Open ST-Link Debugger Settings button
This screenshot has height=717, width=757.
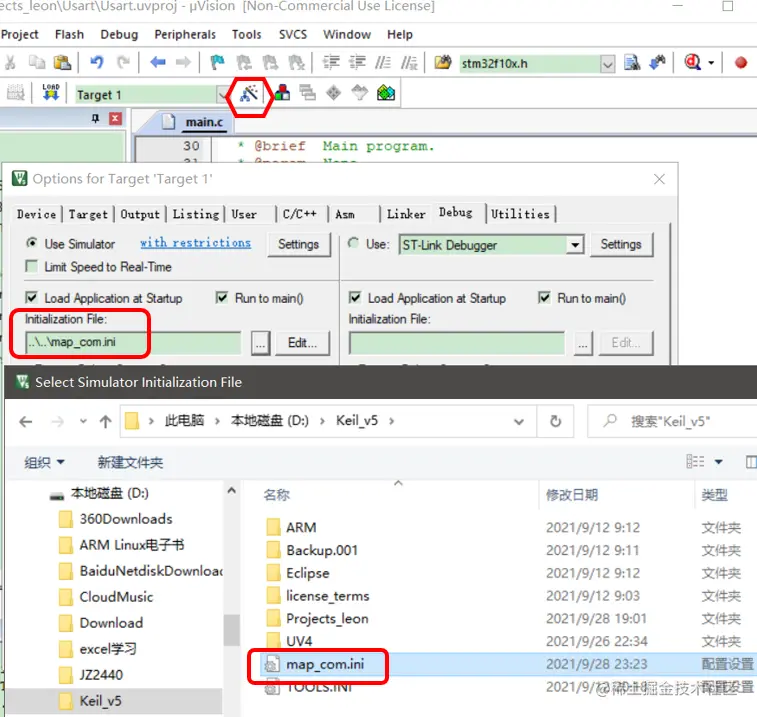pyautogui.click(x=621, y=244)
